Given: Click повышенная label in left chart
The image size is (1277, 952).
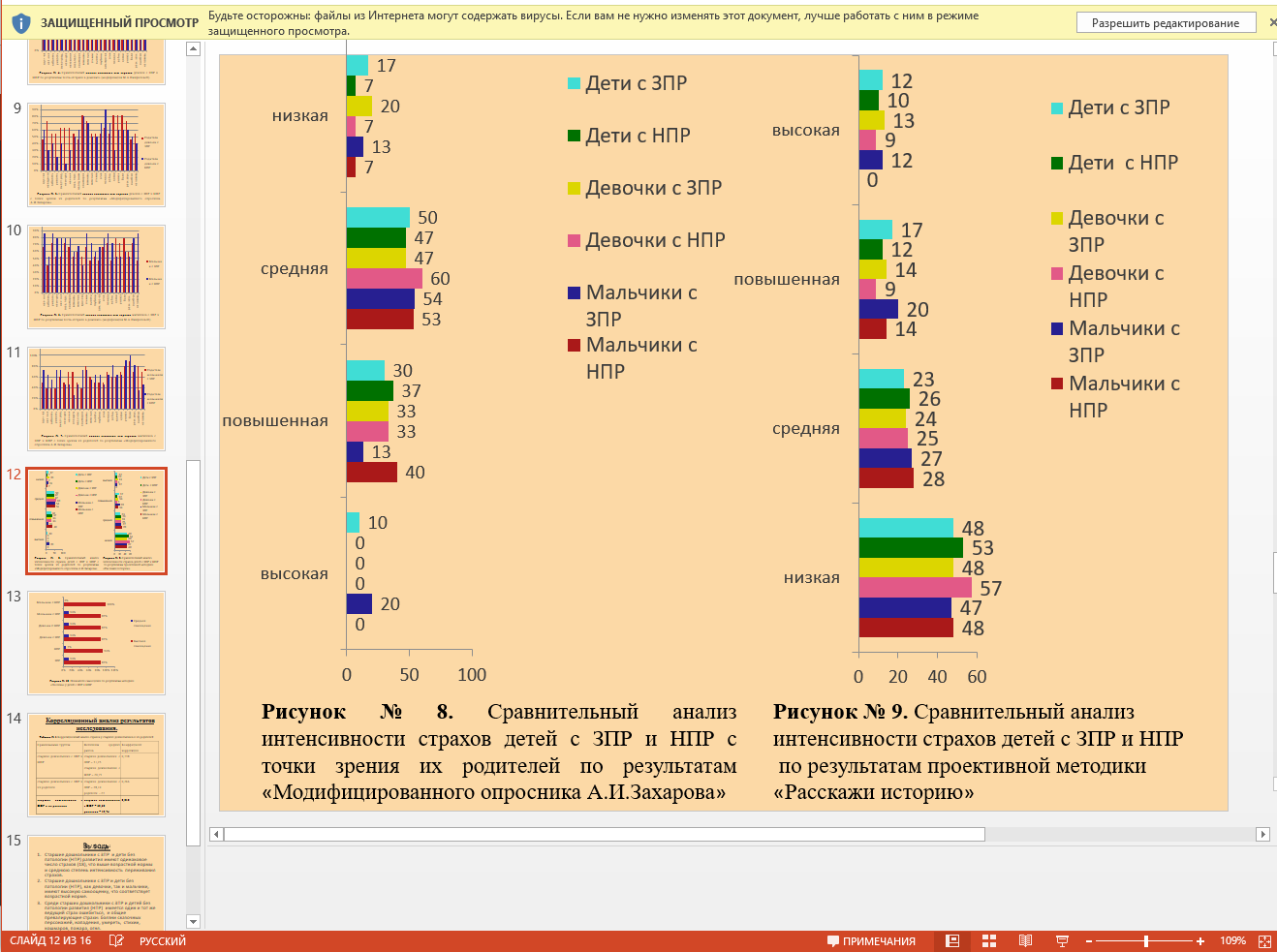Looking at the screenshot, I should click(275, 420).
